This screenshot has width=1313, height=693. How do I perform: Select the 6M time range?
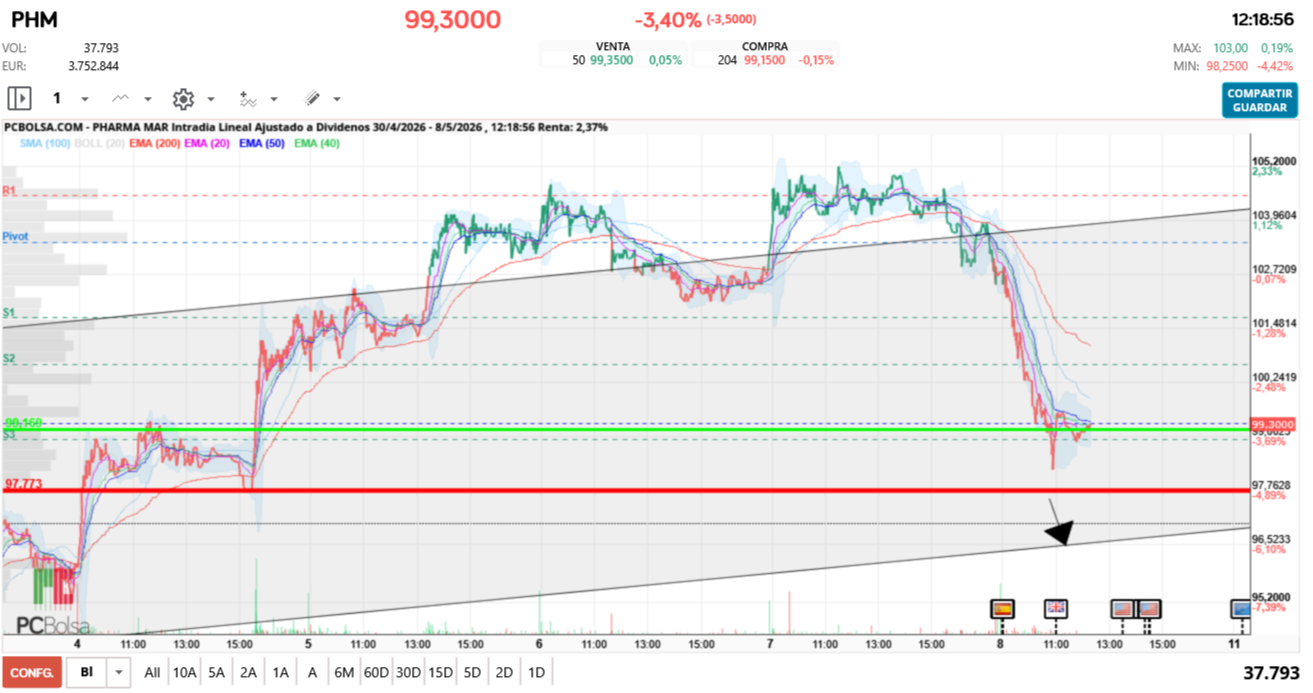coord(344,673)
